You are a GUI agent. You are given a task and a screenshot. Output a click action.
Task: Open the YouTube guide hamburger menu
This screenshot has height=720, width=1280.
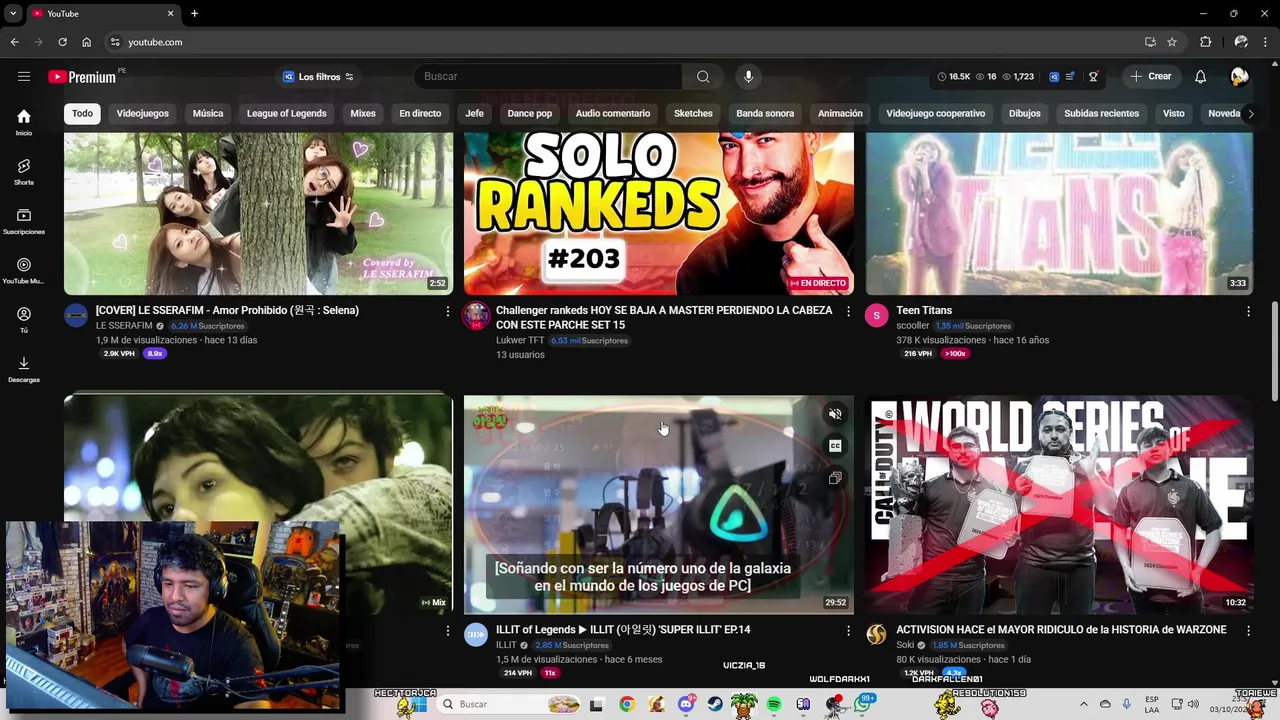24,77
